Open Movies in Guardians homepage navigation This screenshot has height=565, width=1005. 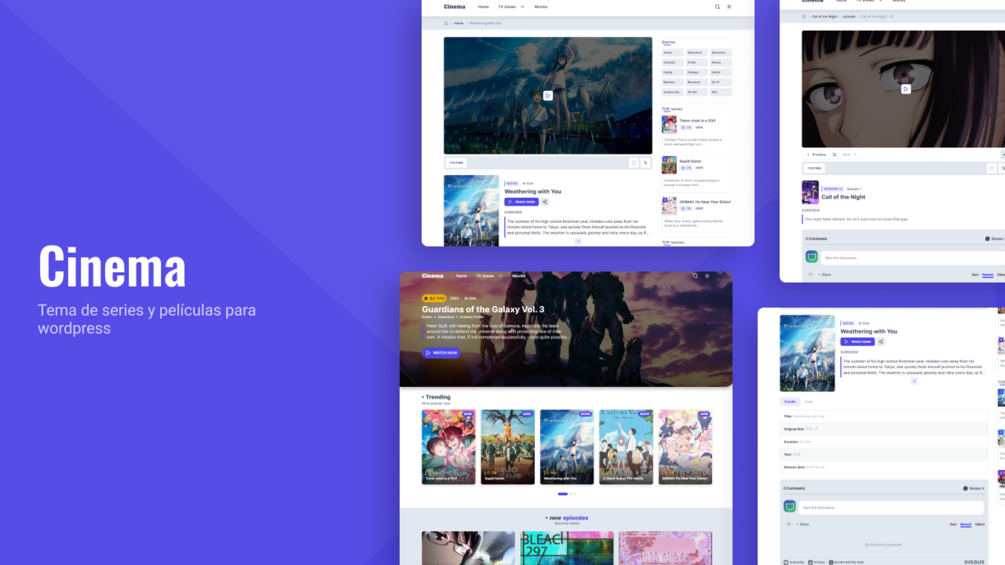[519, 276]
